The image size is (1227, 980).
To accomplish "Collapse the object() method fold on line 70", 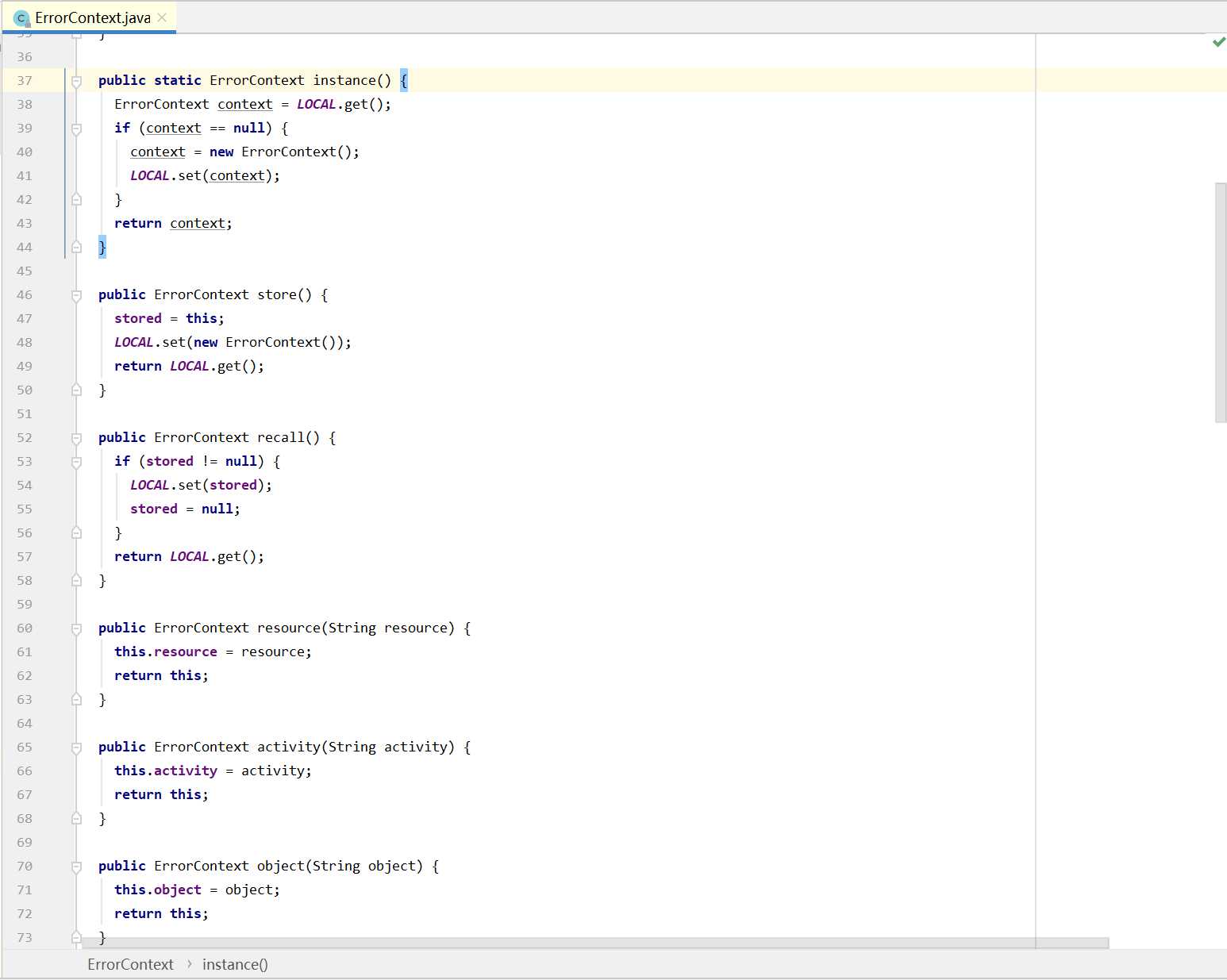I will (77, 867).
